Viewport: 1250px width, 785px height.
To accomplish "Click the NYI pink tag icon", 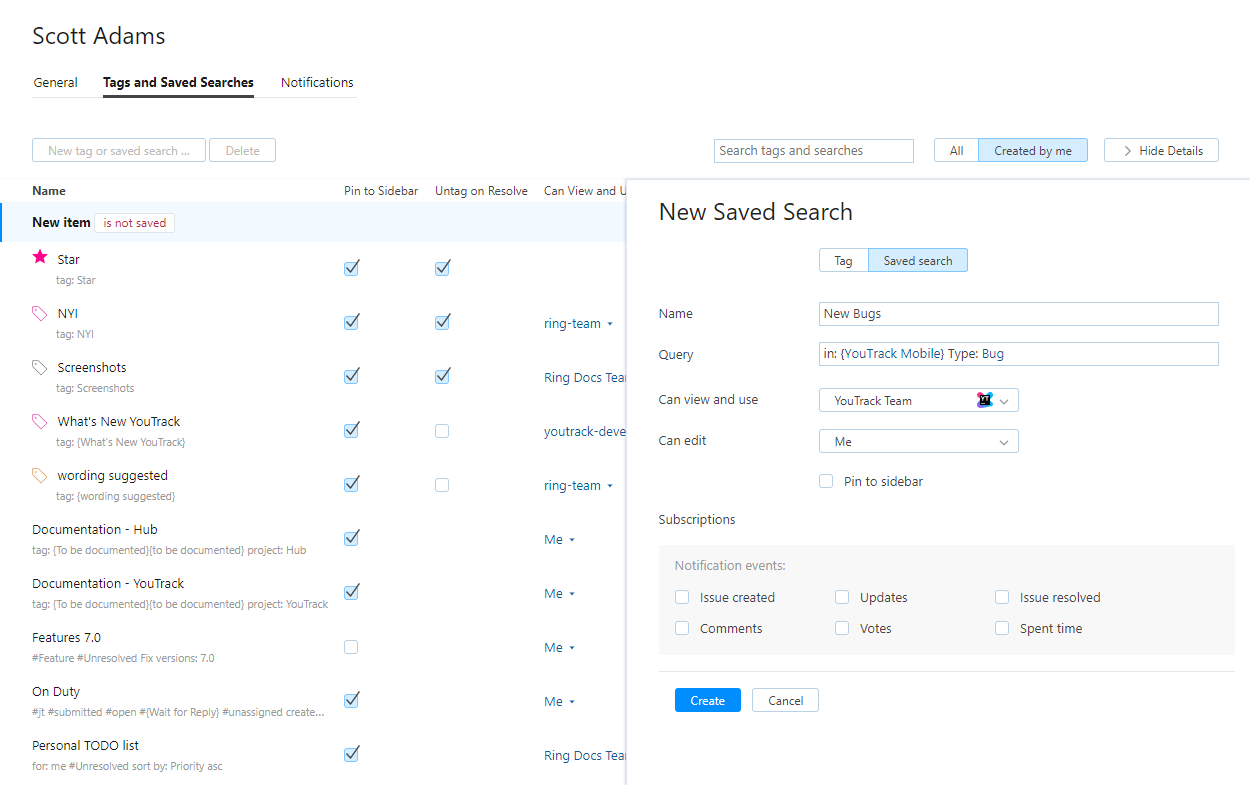I will click(40, 313).
